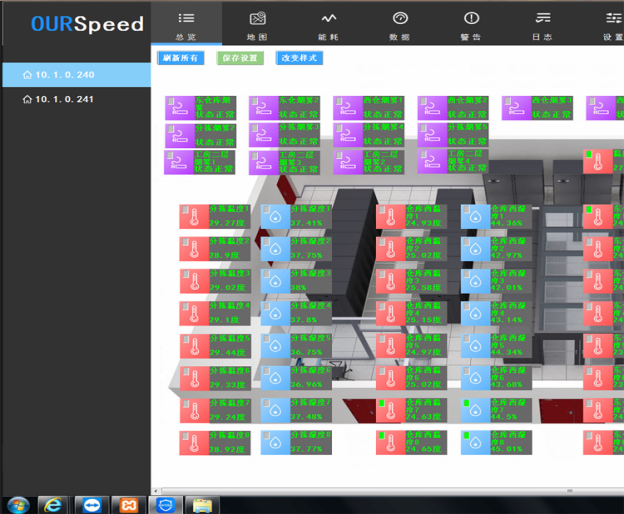Open the 能耗 energy consumption chart icon

pos(328,19)
